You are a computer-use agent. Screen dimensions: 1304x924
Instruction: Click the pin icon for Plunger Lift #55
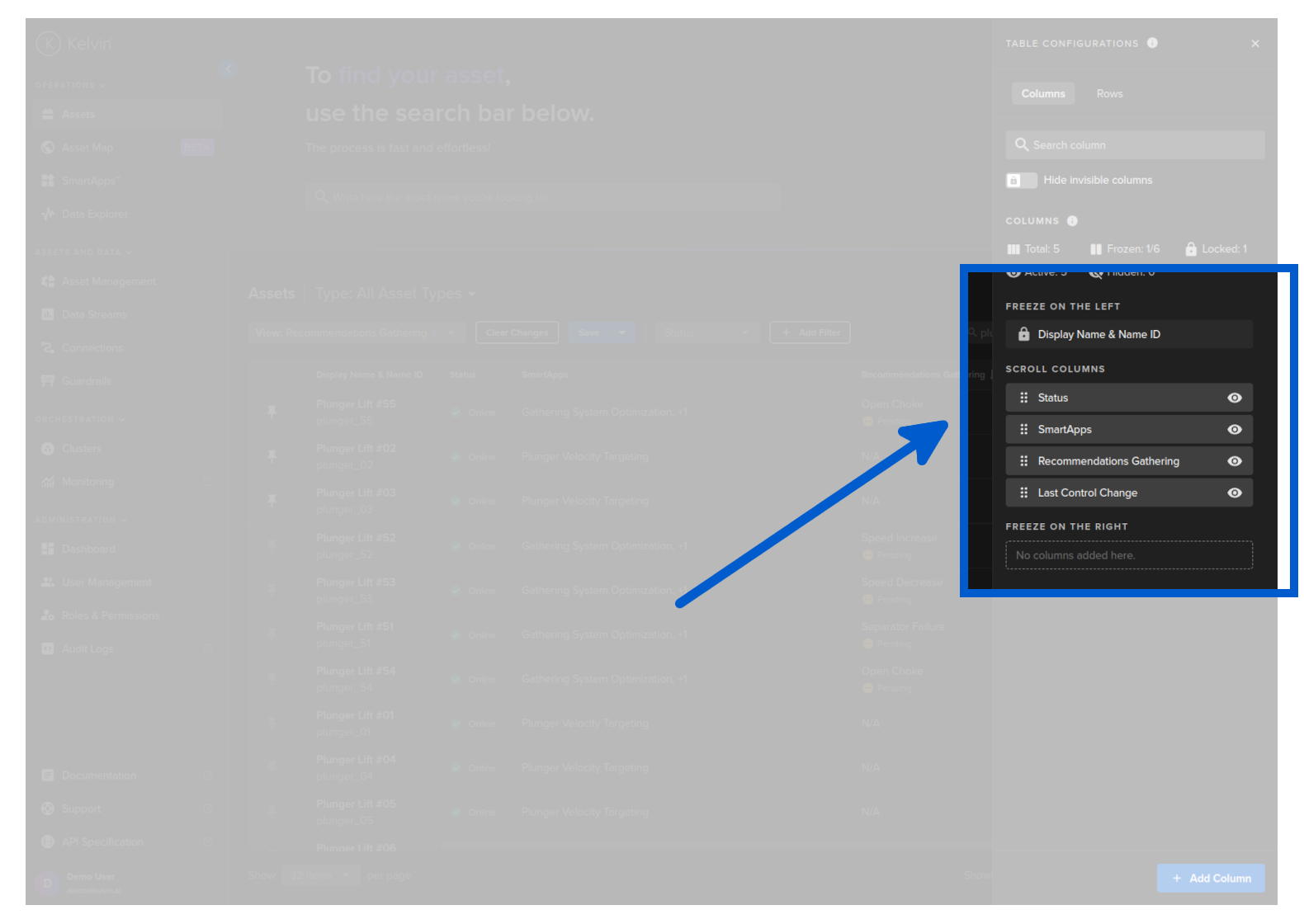(272, 411)
